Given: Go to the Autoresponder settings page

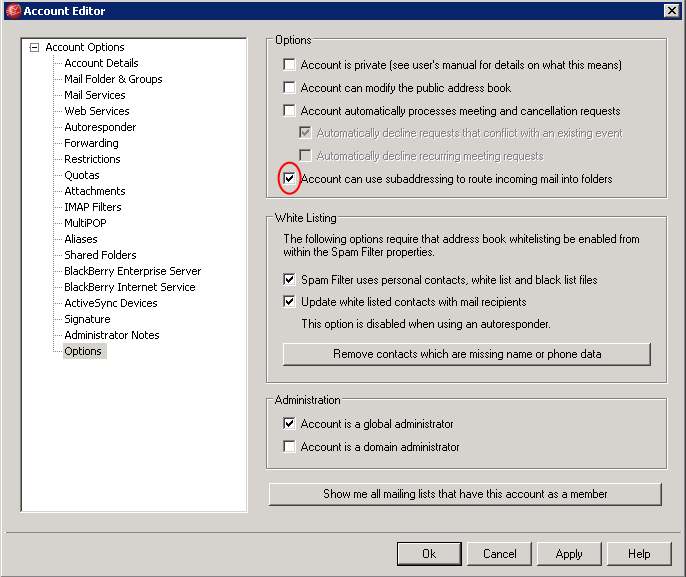Looking at the screenshot, I should (x=100, y=127).
